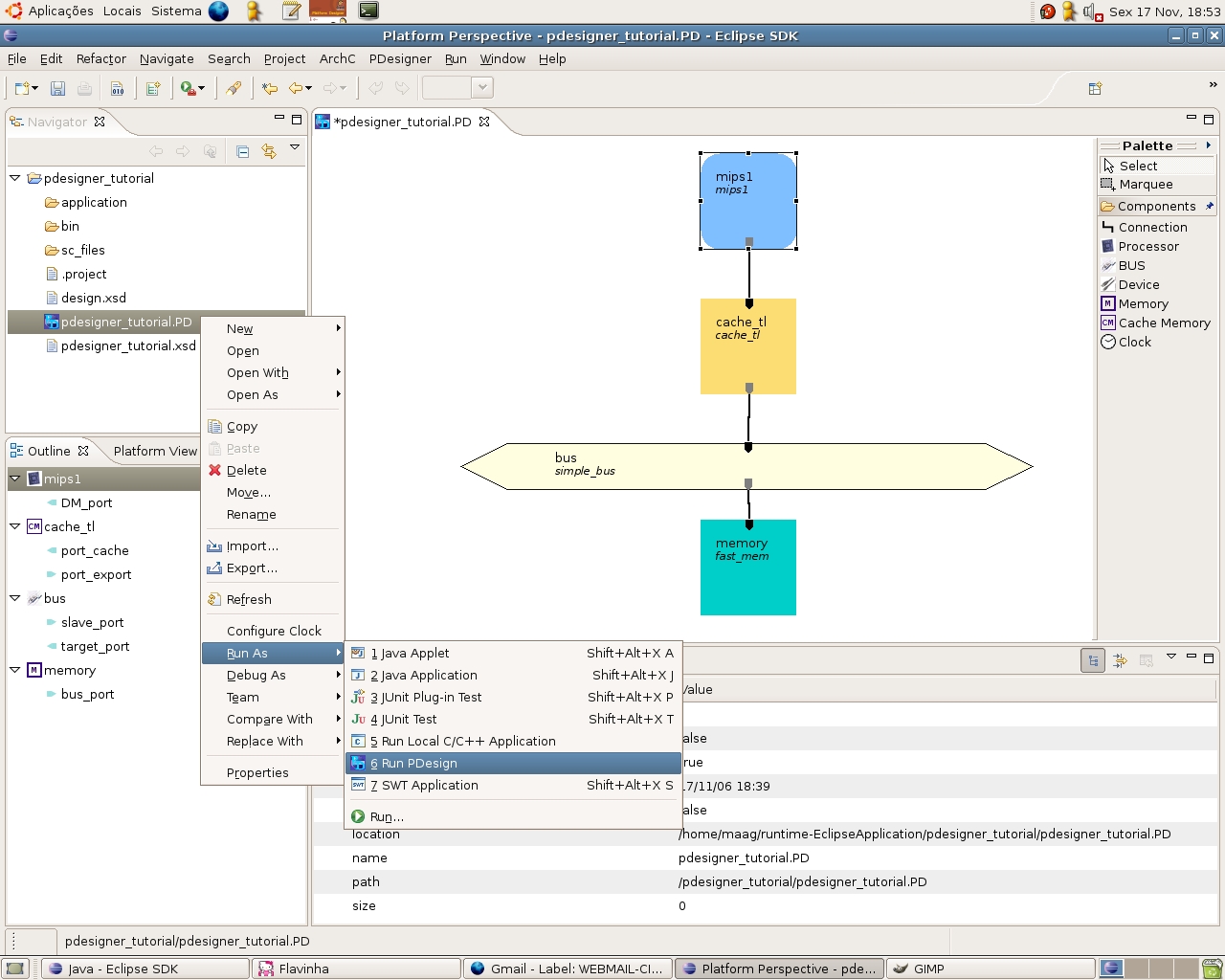Viewport: 1225px width, 980px height.
Task: Open the Navigator view menu dropdown arrow
Action: click(x=295, y=147)
